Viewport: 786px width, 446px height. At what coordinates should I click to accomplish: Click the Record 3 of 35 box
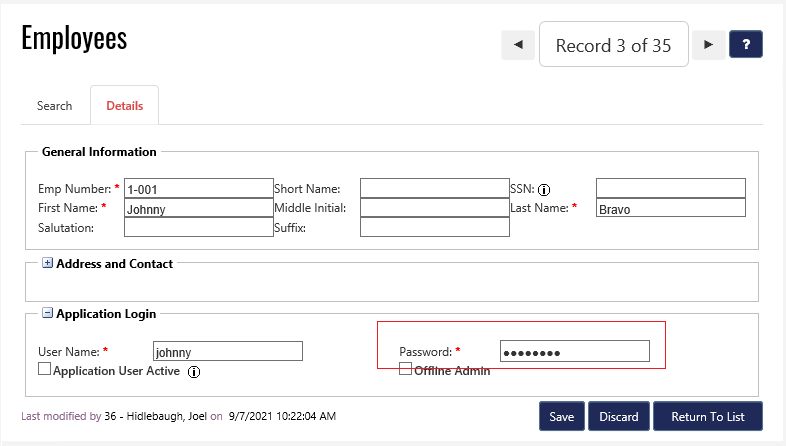click(613, 45)
